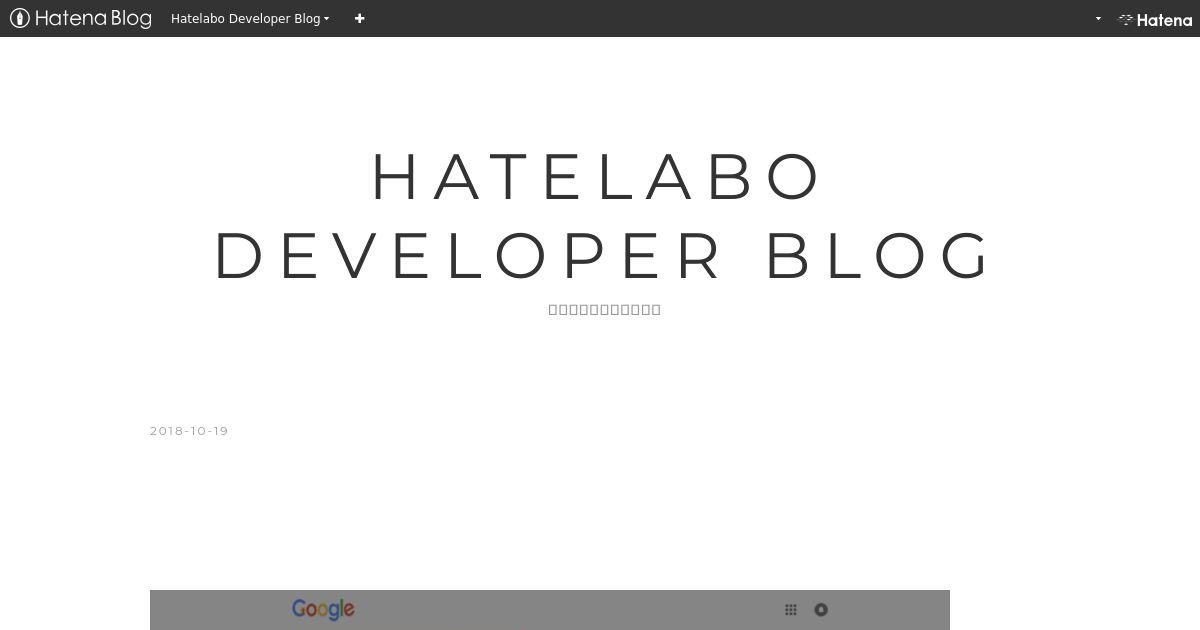
Task: Click the plus icon to subscribe
Action: pos(360,18)
